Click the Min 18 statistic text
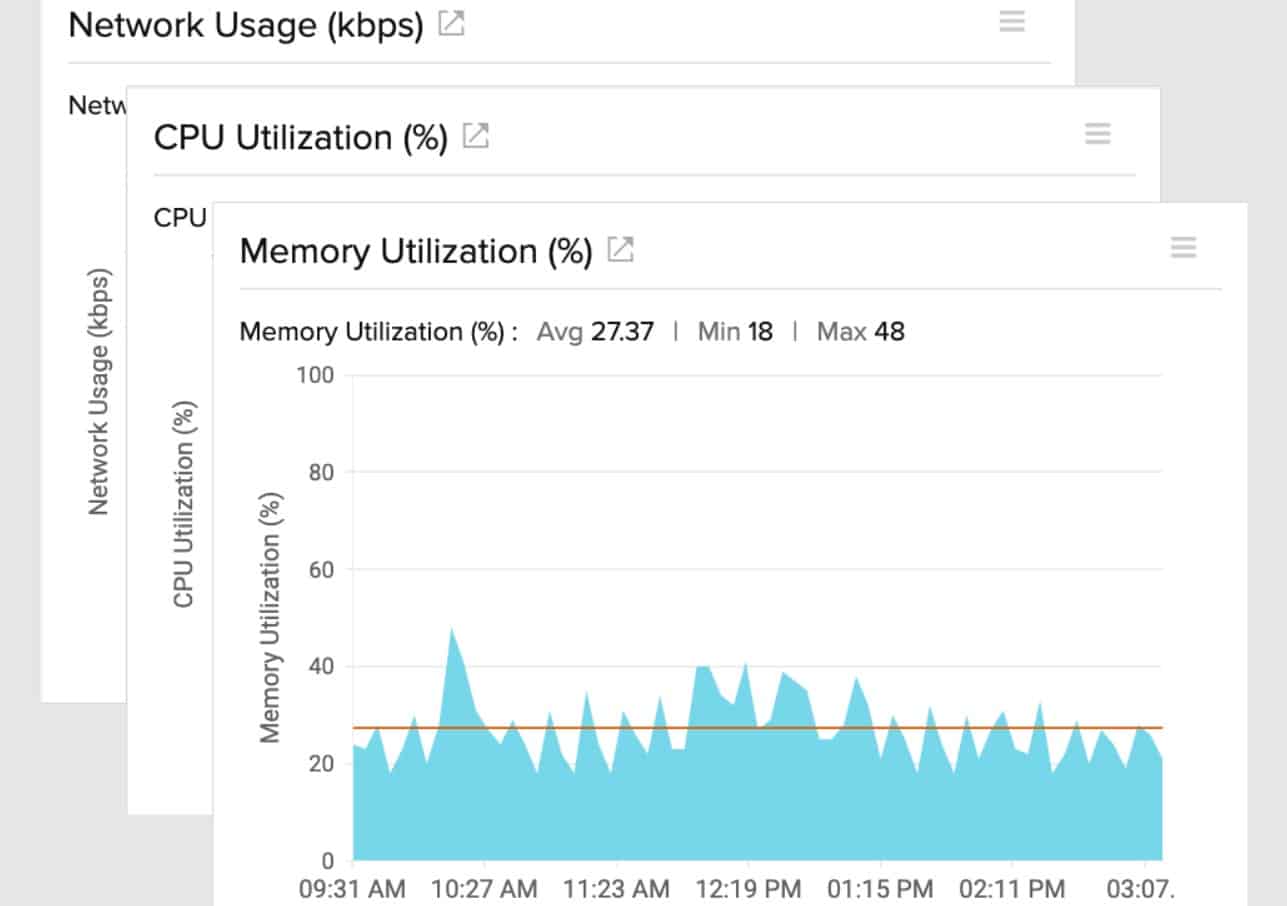This screenshot has width=1287, height=906. click(x=735, y=331)
